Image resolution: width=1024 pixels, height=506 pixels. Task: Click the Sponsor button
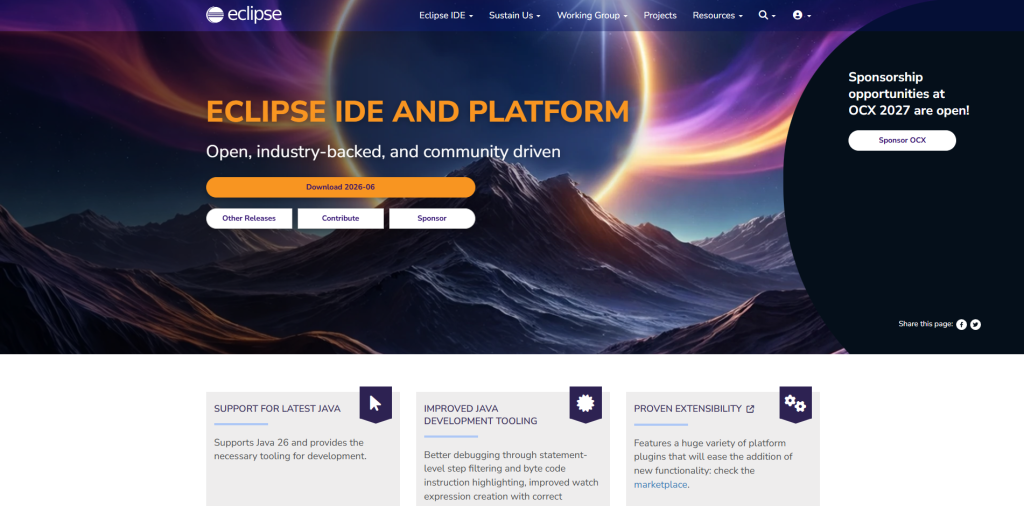[x=432, y=219]
